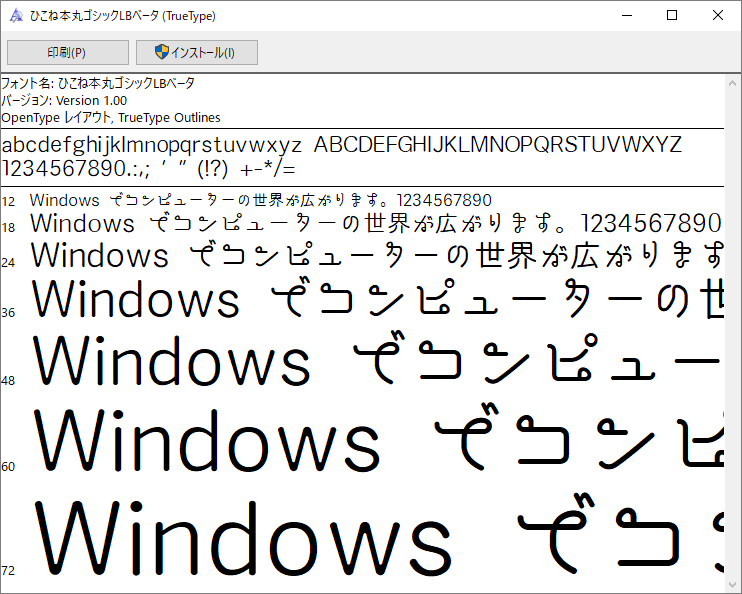Click the Version 1.00 text line
Viewport: 742px width, 594px height.
click(64, 100)
